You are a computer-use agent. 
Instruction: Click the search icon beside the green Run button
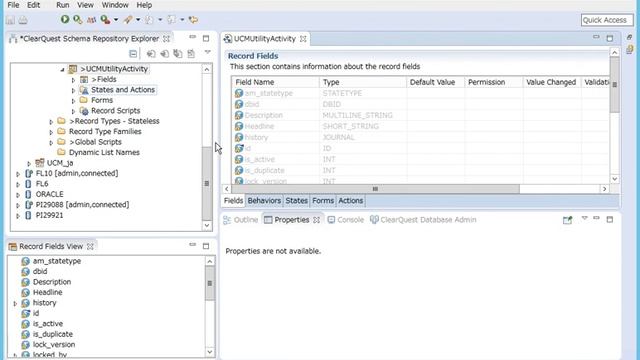pos(78,19)
